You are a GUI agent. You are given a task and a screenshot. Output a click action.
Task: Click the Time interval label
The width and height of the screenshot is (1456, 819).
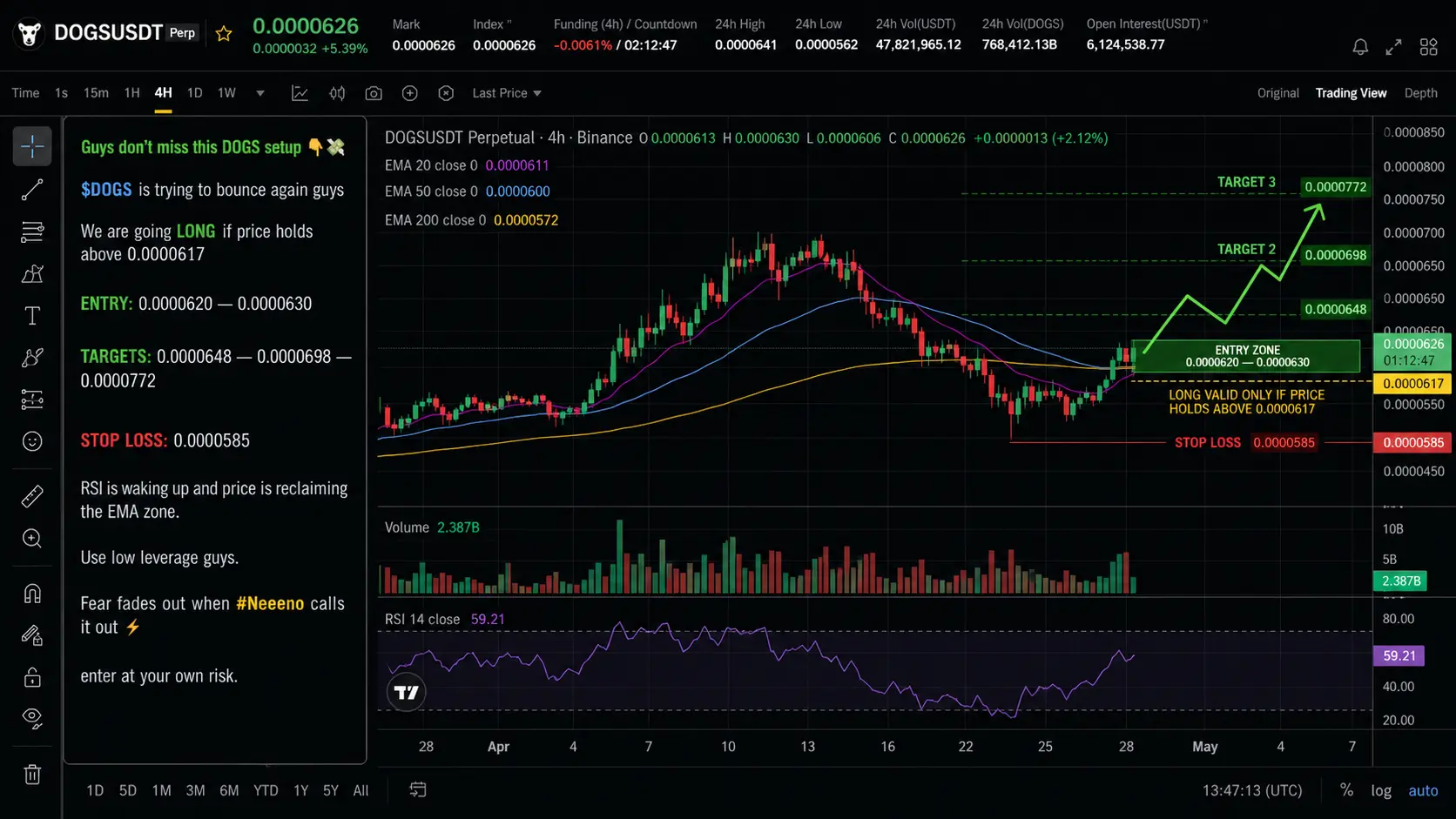tap(25, 93)
